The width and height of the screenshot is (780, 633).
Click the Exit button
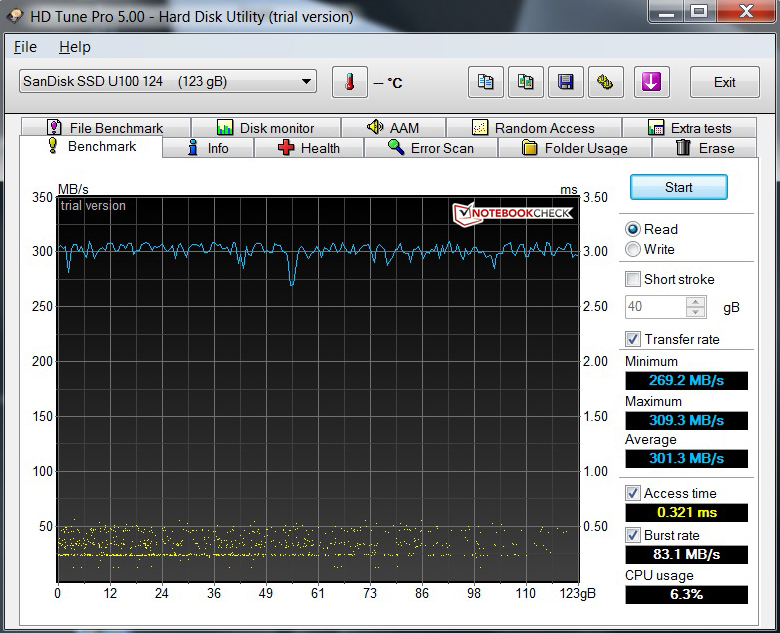725,82
